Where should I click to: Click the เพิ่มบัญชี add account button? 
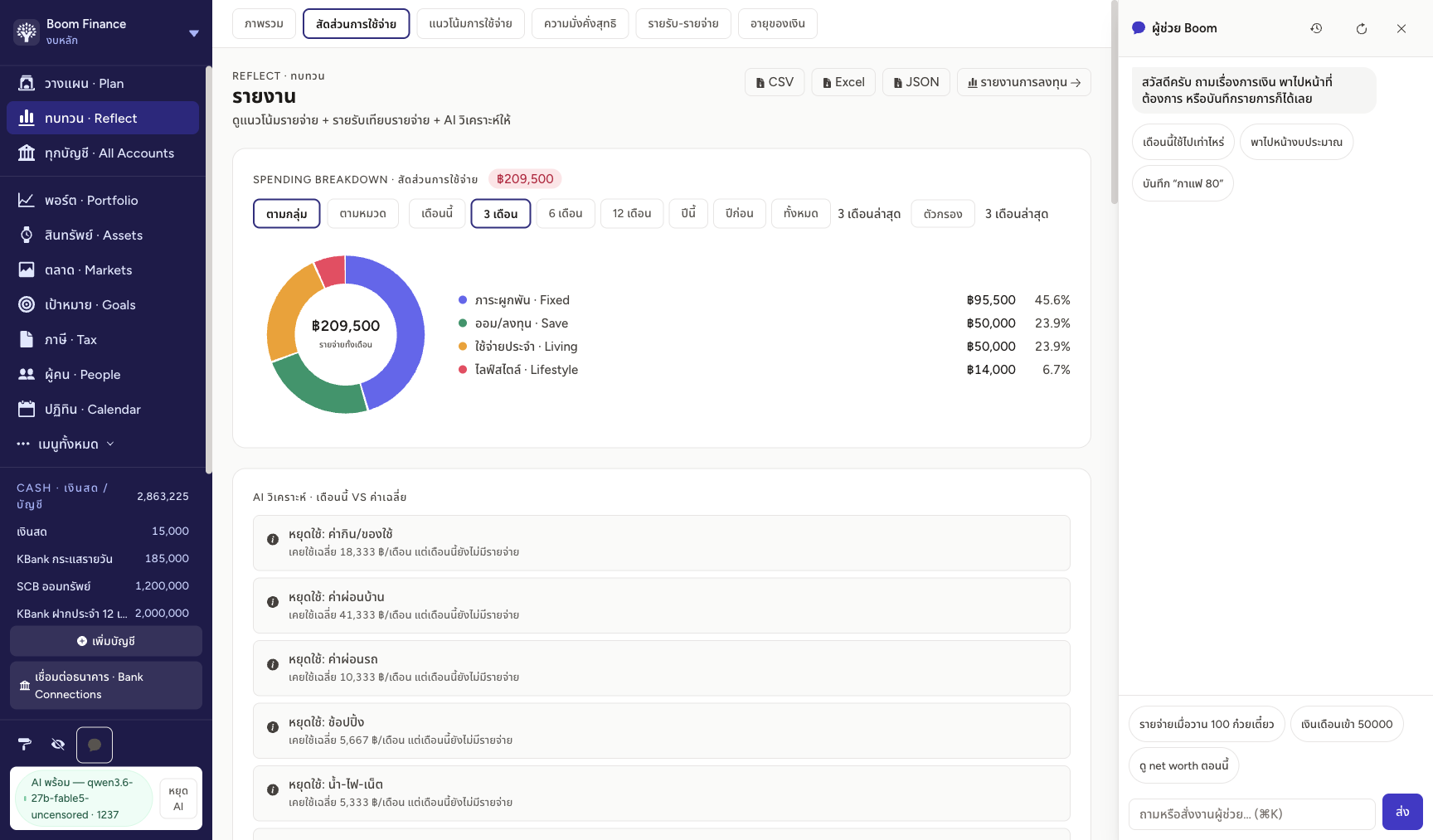click(106, 641)
